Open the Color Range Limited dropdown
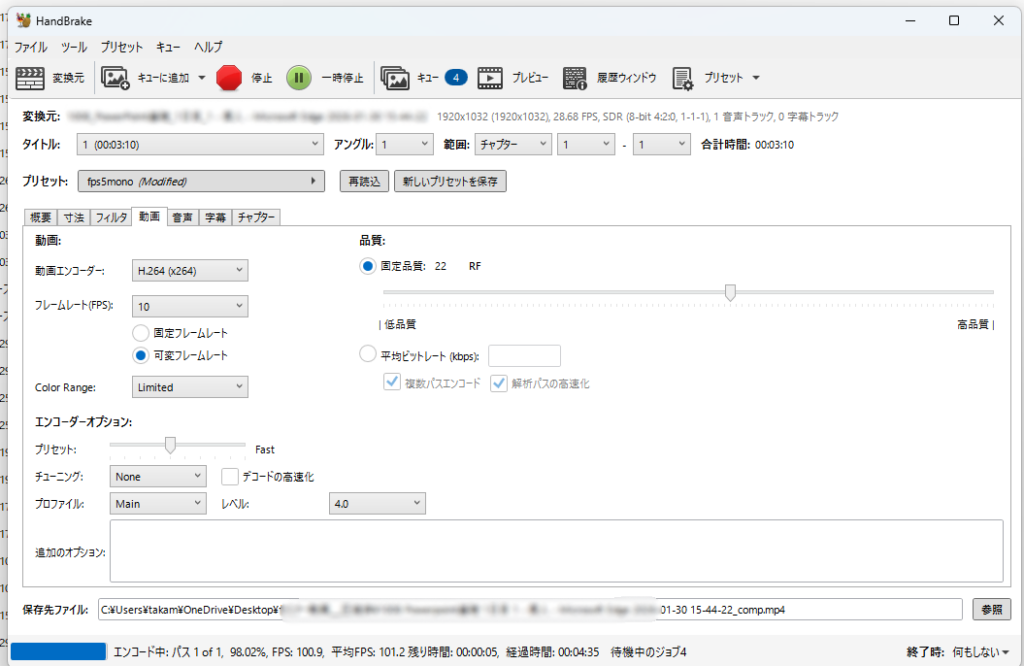The height and width of the screenshot is (666, 1024). pyautogui.click(x=190, y=387)
